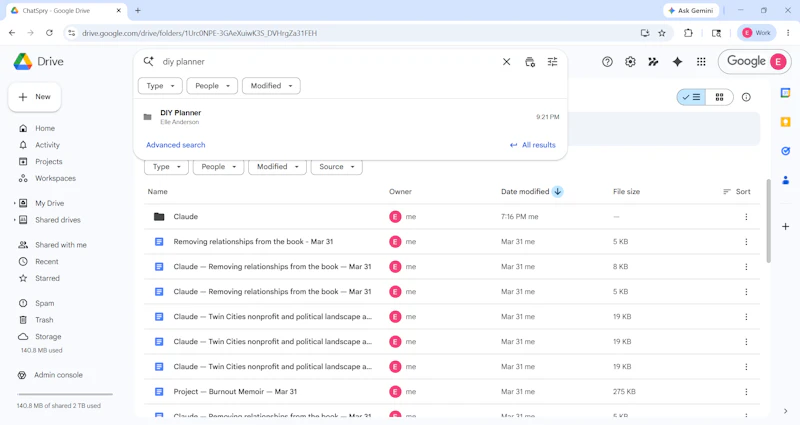This screenshot has width=800, height=425.
Task: Reload the page
Action: [x=49, y=33]
